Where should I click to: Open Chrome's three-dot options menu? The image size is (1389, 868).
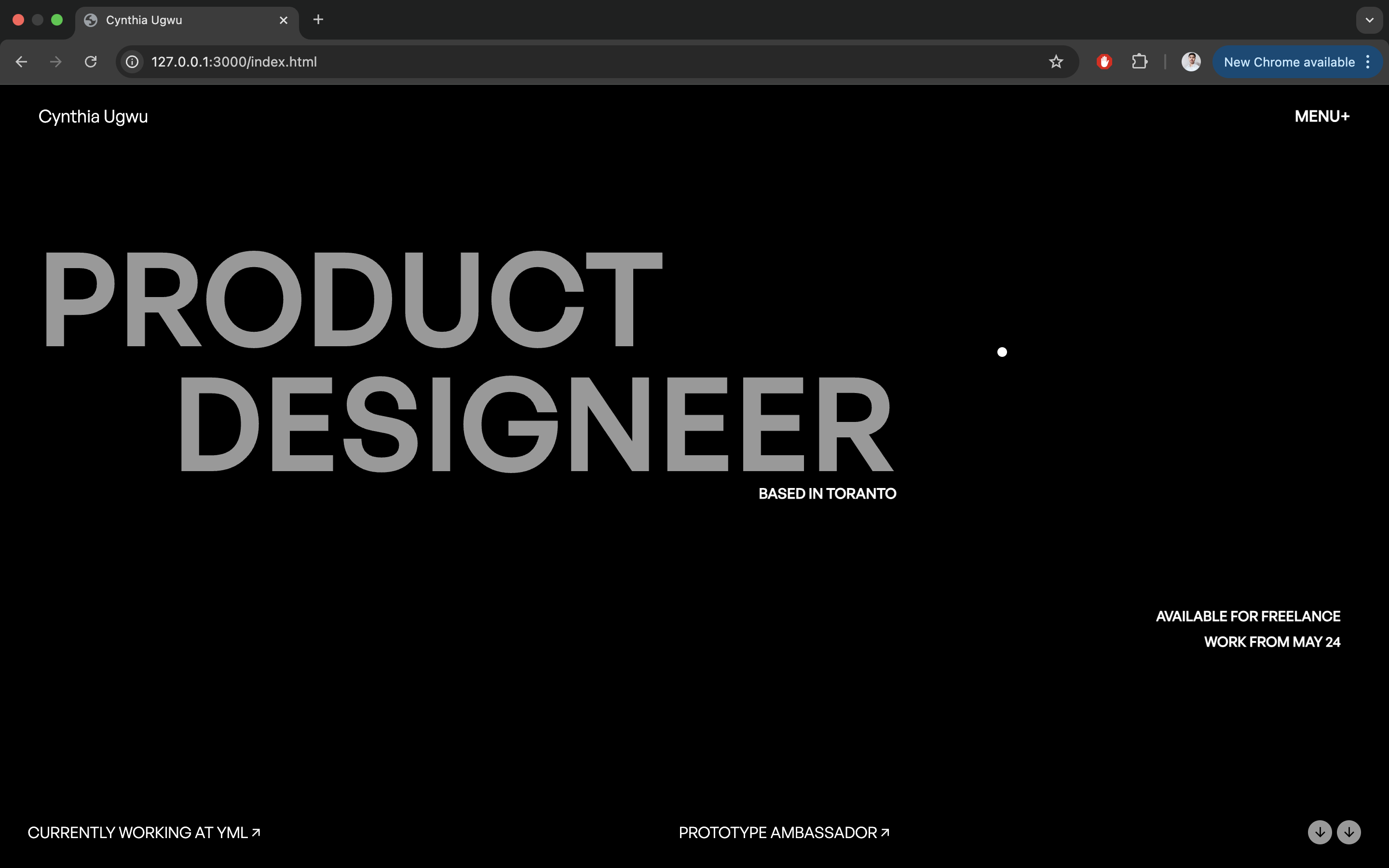[1368, 62]
